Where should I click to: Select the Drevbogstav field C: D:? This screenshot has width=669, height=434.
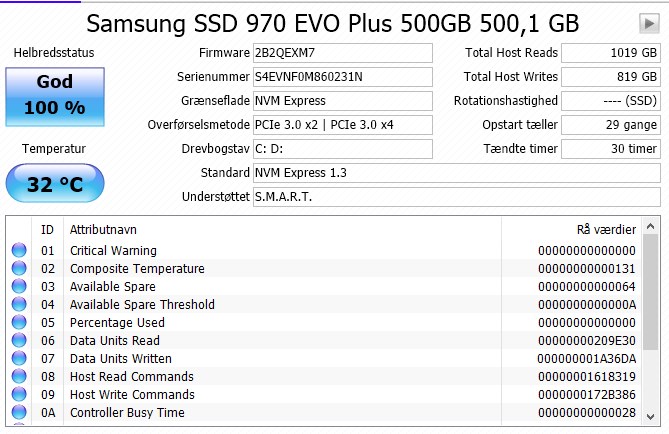[343, 149]
